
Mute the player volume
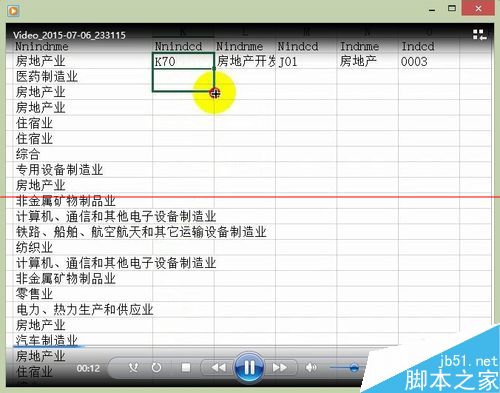311,368
